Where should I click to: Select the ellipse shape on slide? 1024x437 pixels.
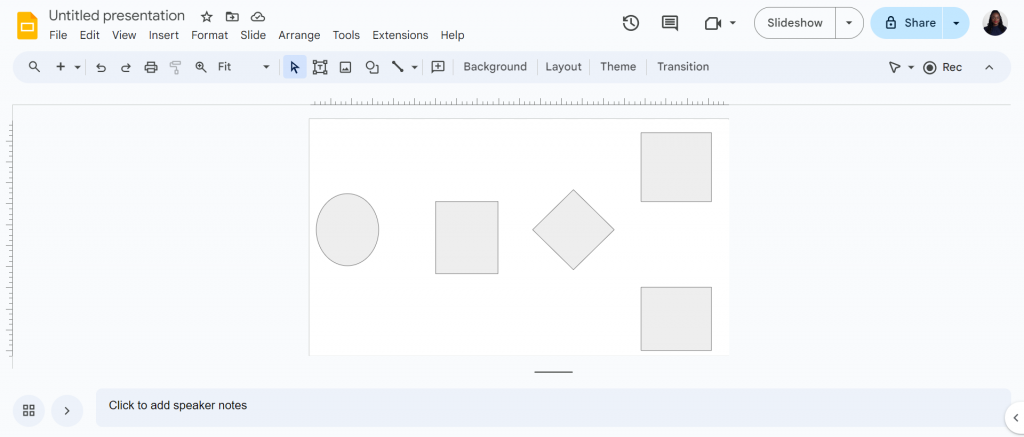tap(347, 229)
